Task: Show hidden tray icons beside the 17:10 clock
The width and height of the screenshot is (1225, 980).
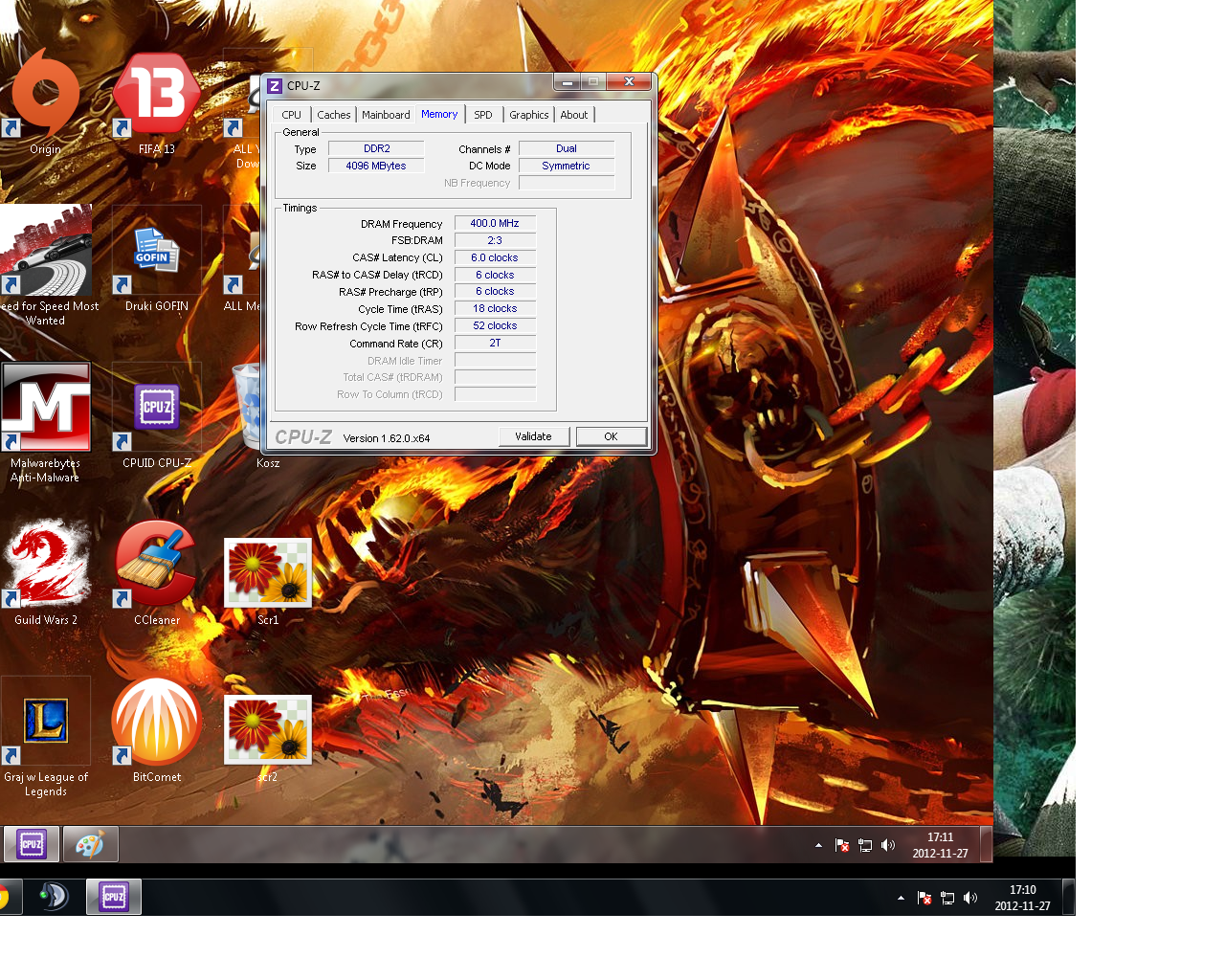Action: (901, 898)
